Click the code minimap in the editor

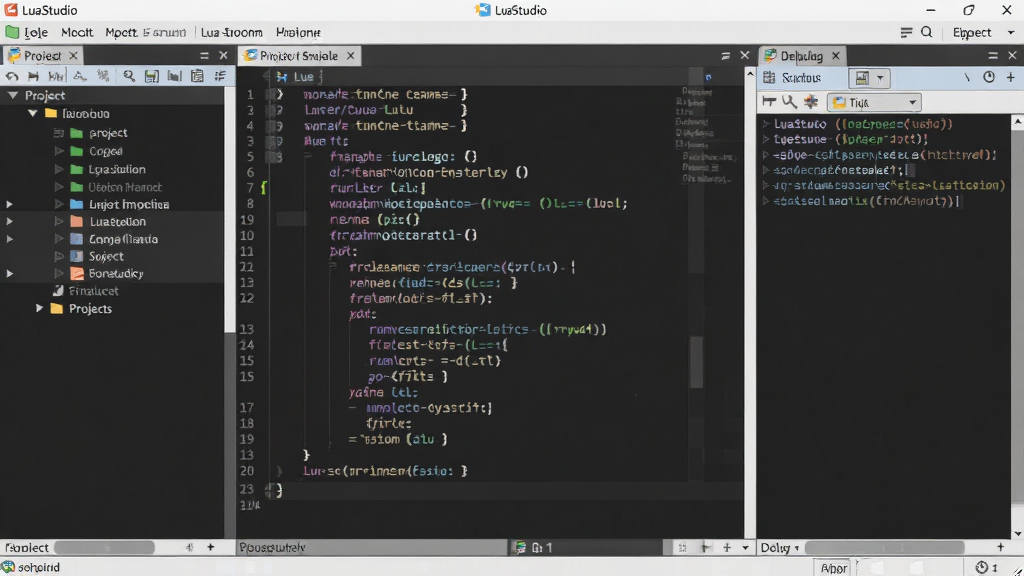coord(707,134)
